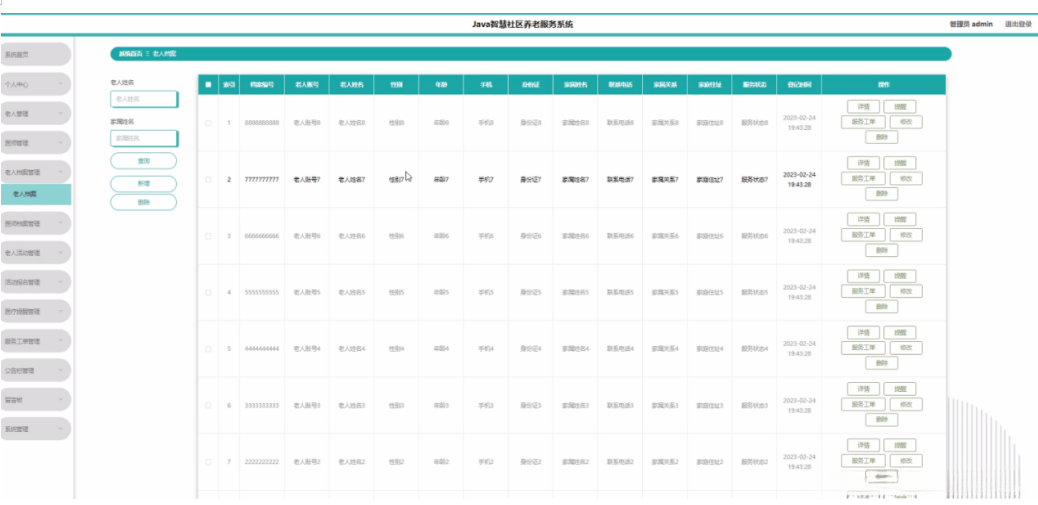Open 详情 for row 6666666666

863,219
